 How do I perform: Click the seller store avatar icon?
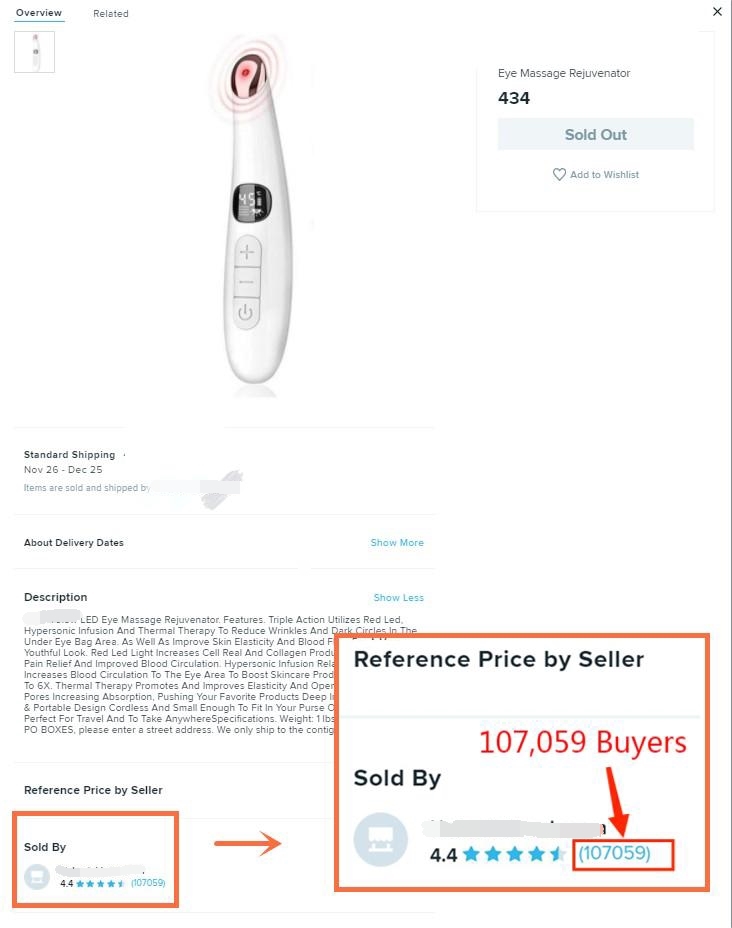click(x=37, y=877)
